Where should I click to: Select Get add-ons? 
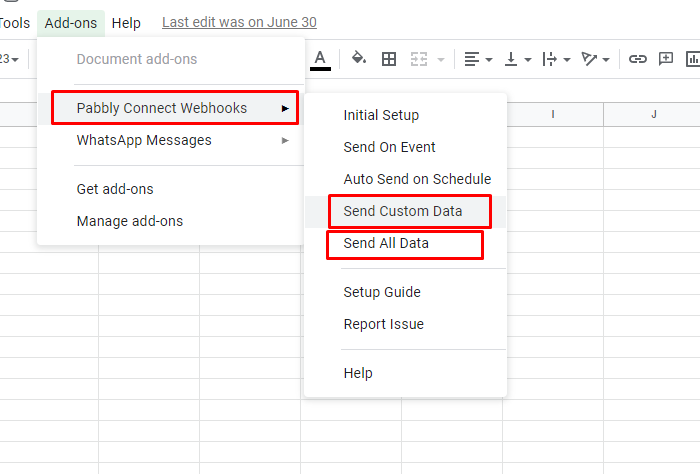171,189
